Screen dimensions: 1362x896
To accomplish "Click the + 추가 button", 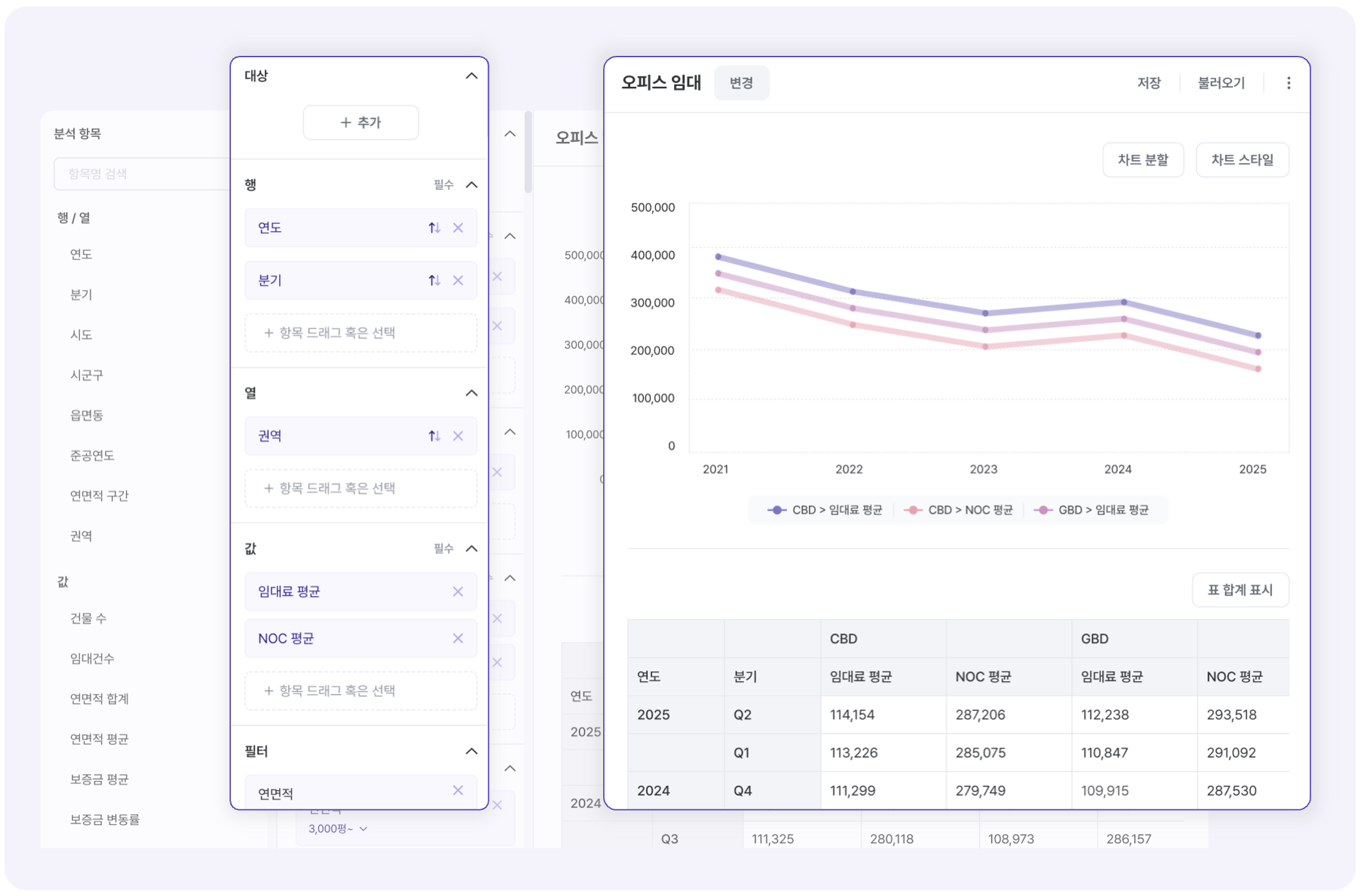I will click(x=361, y=122).
